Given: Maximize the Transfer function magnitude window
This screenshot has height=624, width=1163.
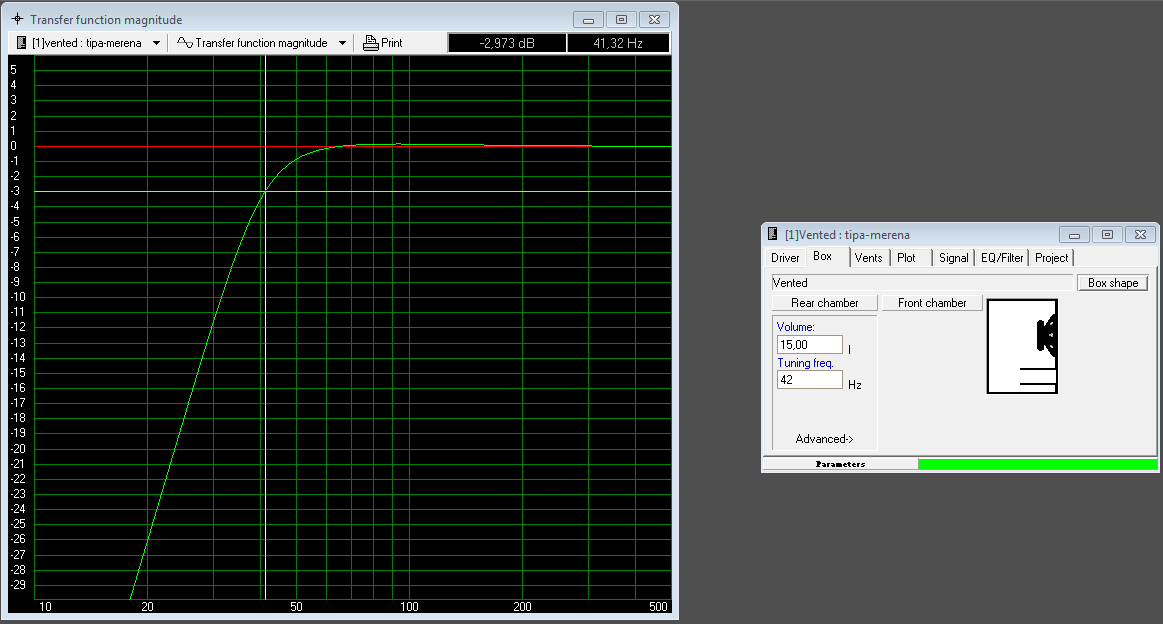Looking at the screenshot, I should pyautogui.click(x=622, y=20).
